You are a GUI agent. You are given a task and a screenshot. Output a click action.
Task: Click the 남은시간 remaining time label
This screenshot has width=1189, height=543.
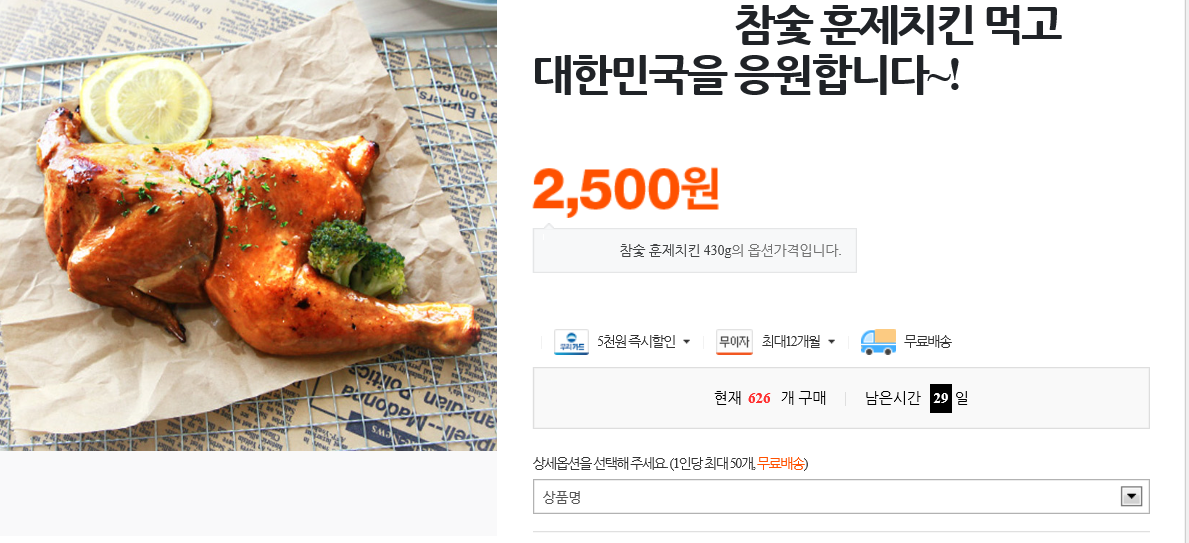893,398
